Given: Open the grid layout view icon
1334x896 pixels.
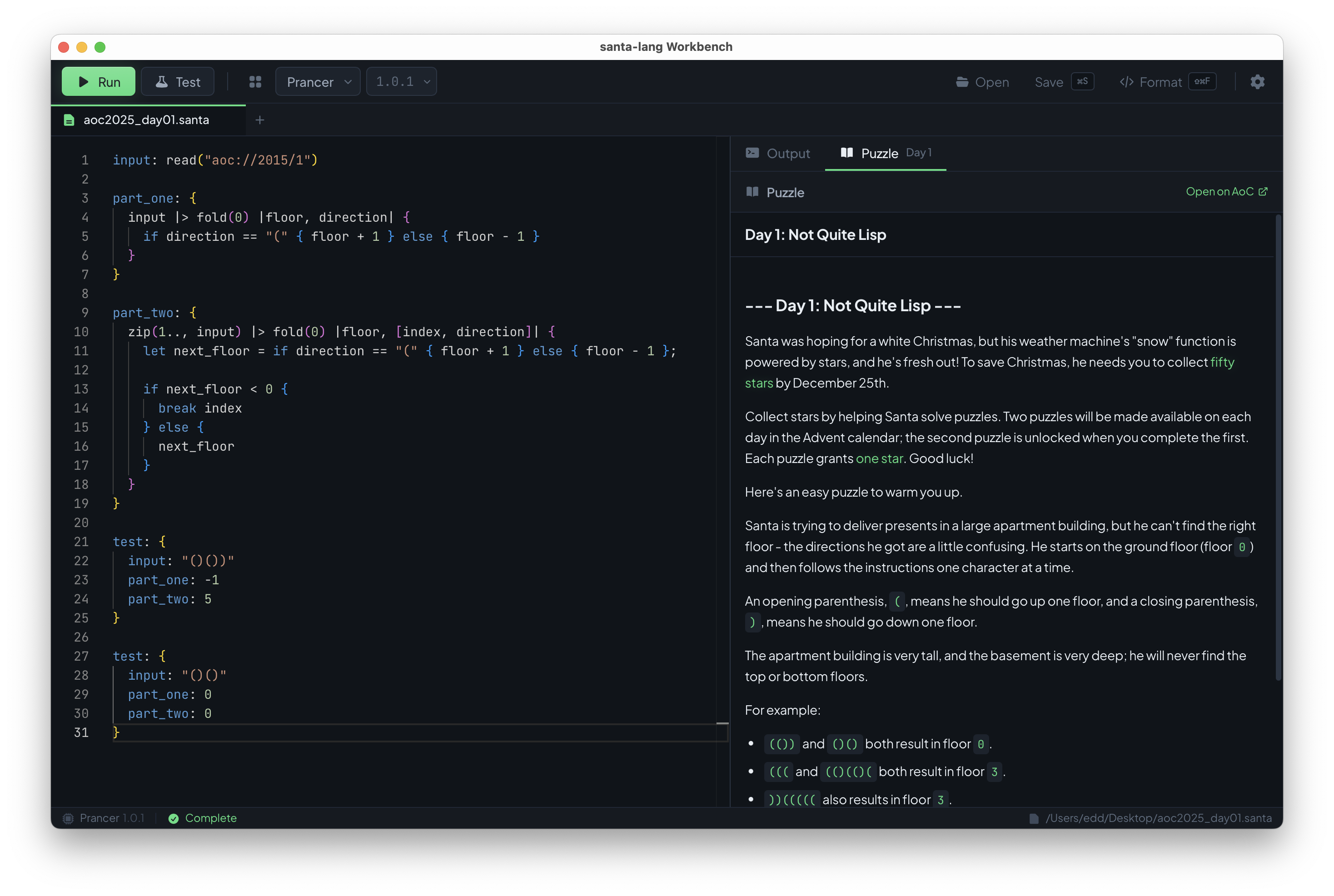Looking at the screenshot, I should coord(255,82).
